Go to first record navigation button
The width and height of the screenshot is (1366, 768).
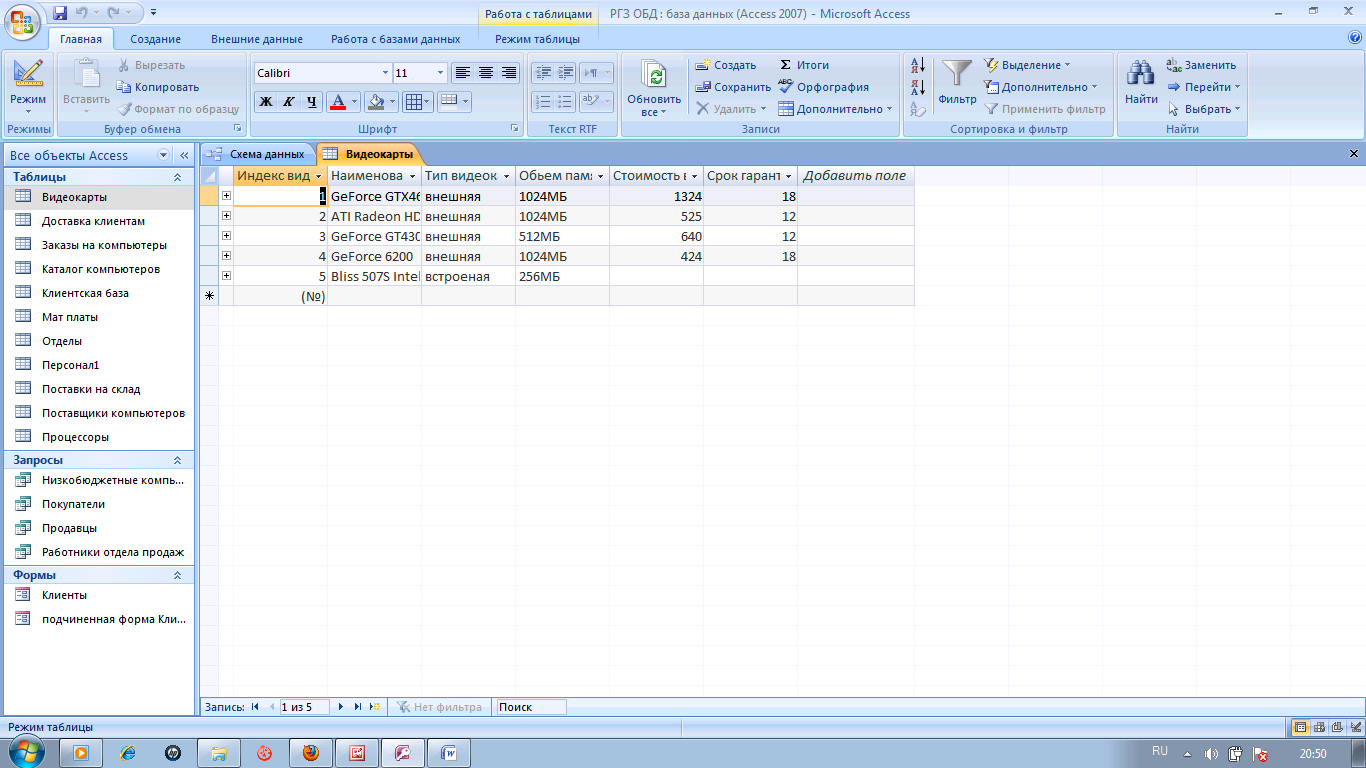click(x=256, y=707)
